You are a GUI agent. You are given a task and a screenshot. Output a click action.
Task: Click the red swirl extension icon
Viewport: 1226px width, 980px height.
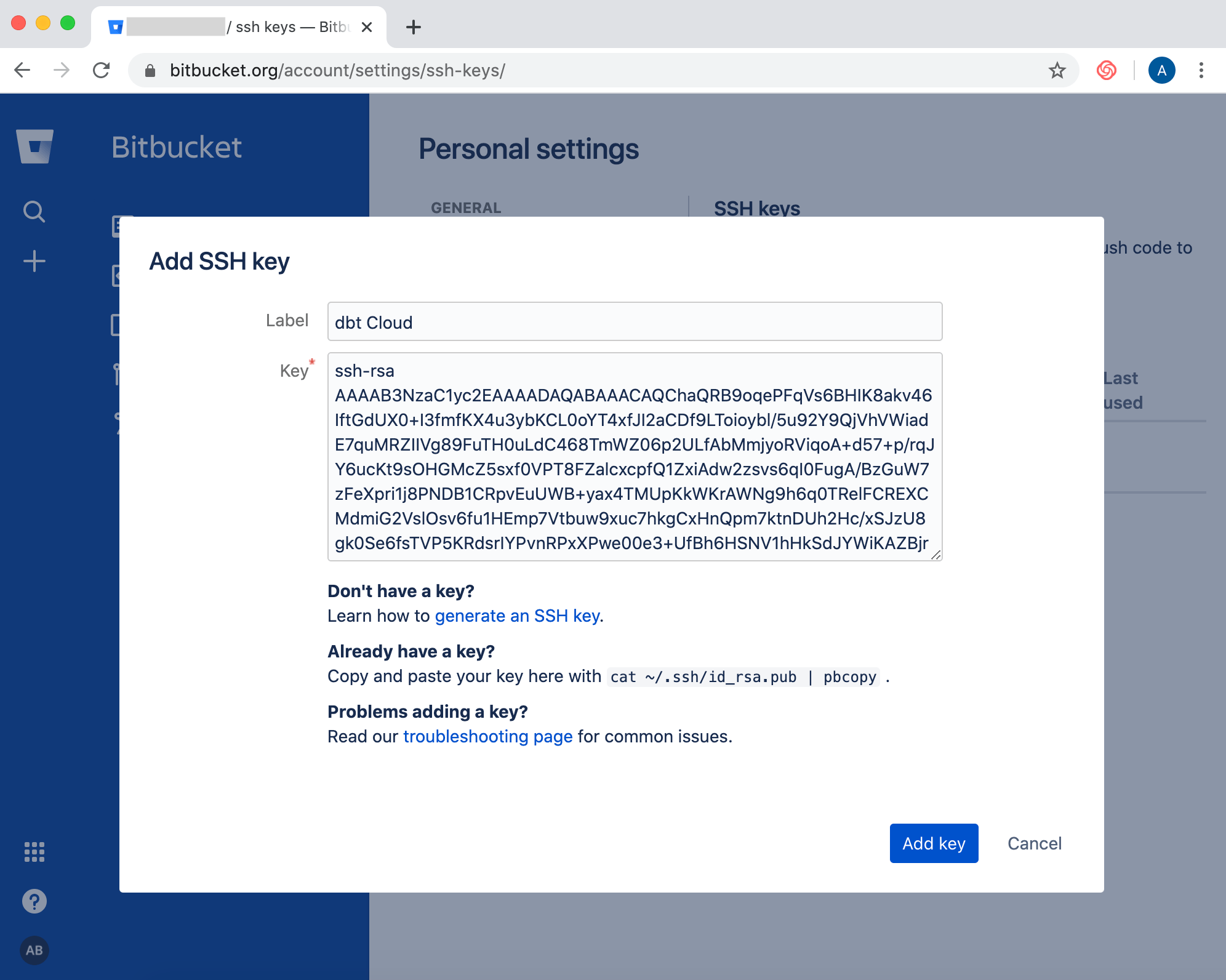pyautogui.click(x=1107, y=70)
